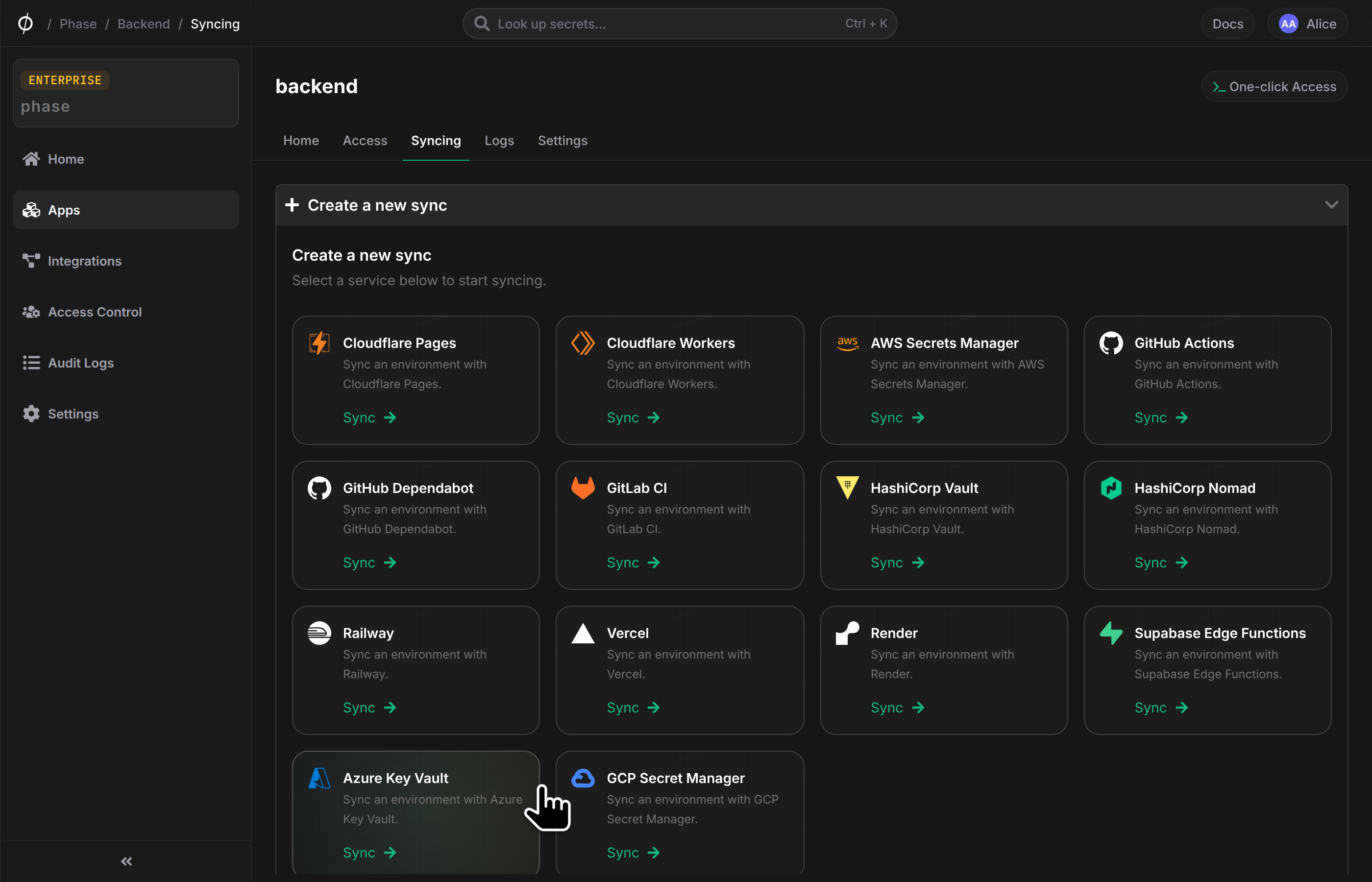This screenshot has width=1372, height=882.
Task: Click Sync link under Render
Action: tap(897, 708)
